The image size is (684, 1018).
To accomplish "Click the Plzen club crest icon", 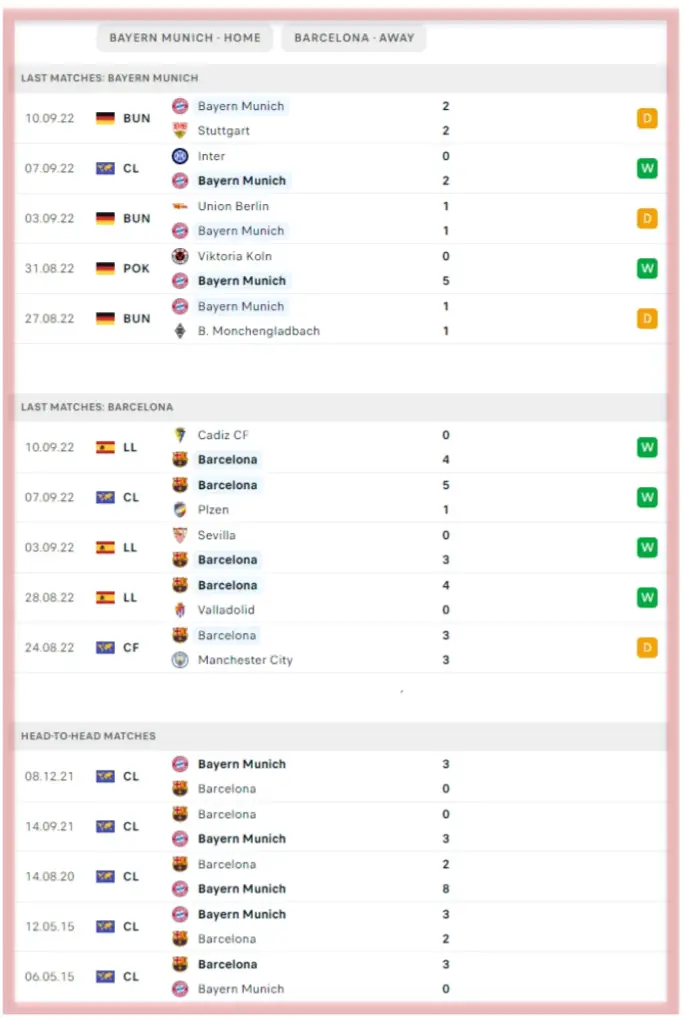I will [x=180, y=510].
